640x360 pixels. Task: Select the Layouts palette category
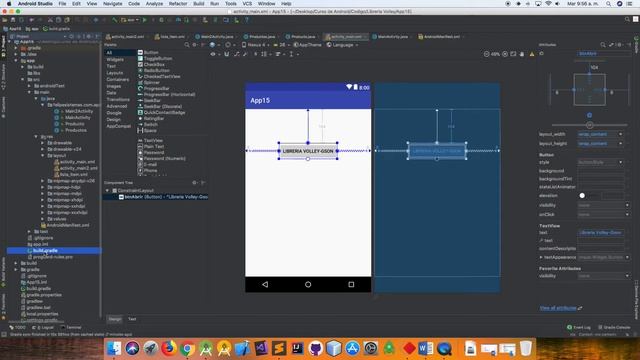(x=115, y=73)
